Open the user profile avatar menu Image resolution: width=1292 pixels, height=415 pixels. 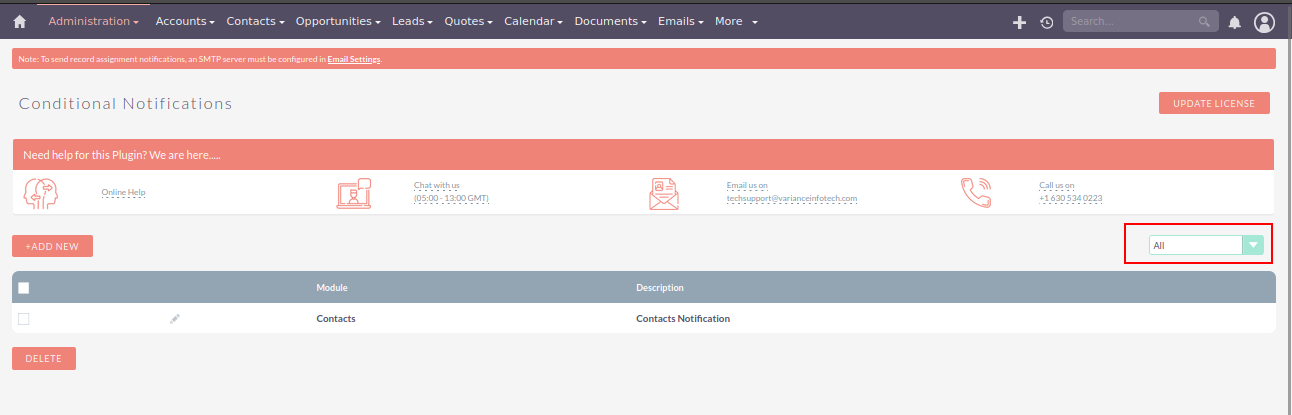(1264, 22)
